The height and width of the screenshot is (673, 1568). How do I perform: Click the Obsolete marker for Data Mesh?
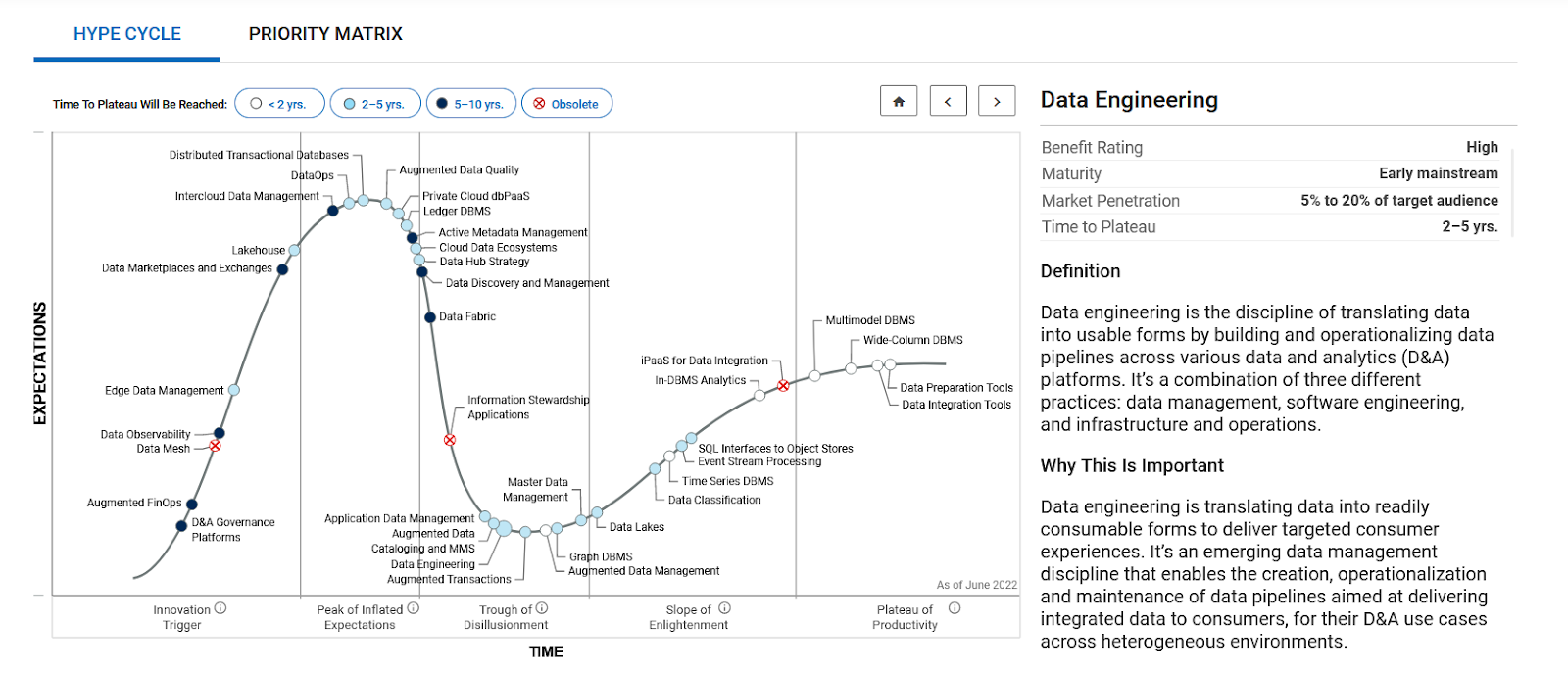(x=215, y=447)
